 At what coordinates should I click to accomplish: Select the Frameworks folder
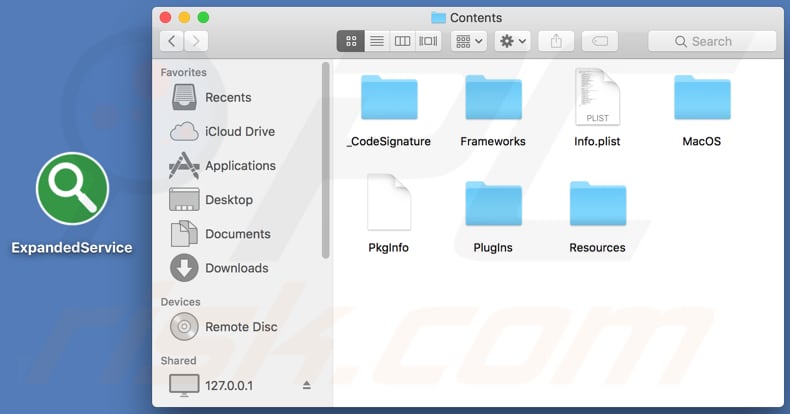coord(493,98)
